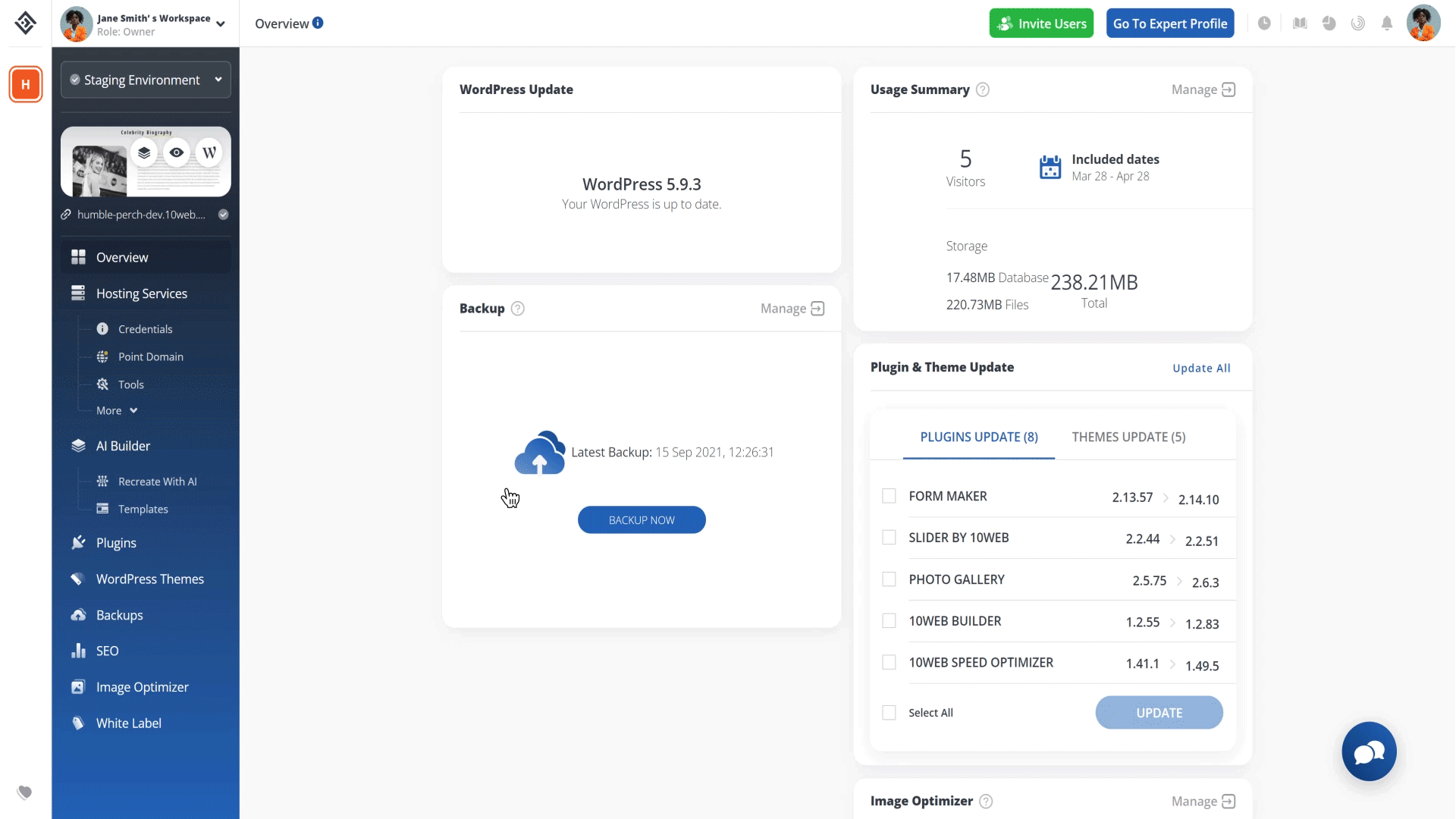
Task: Open the live chat bubble
Action: 1369,752
